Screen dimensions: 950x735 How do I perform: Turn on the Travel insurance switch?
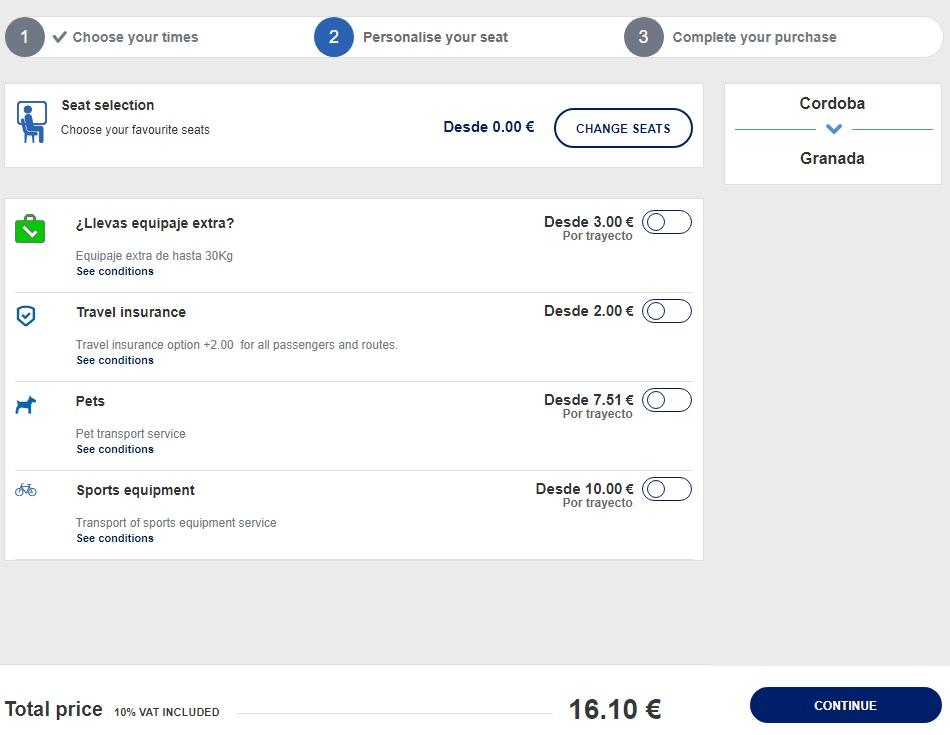666,311
